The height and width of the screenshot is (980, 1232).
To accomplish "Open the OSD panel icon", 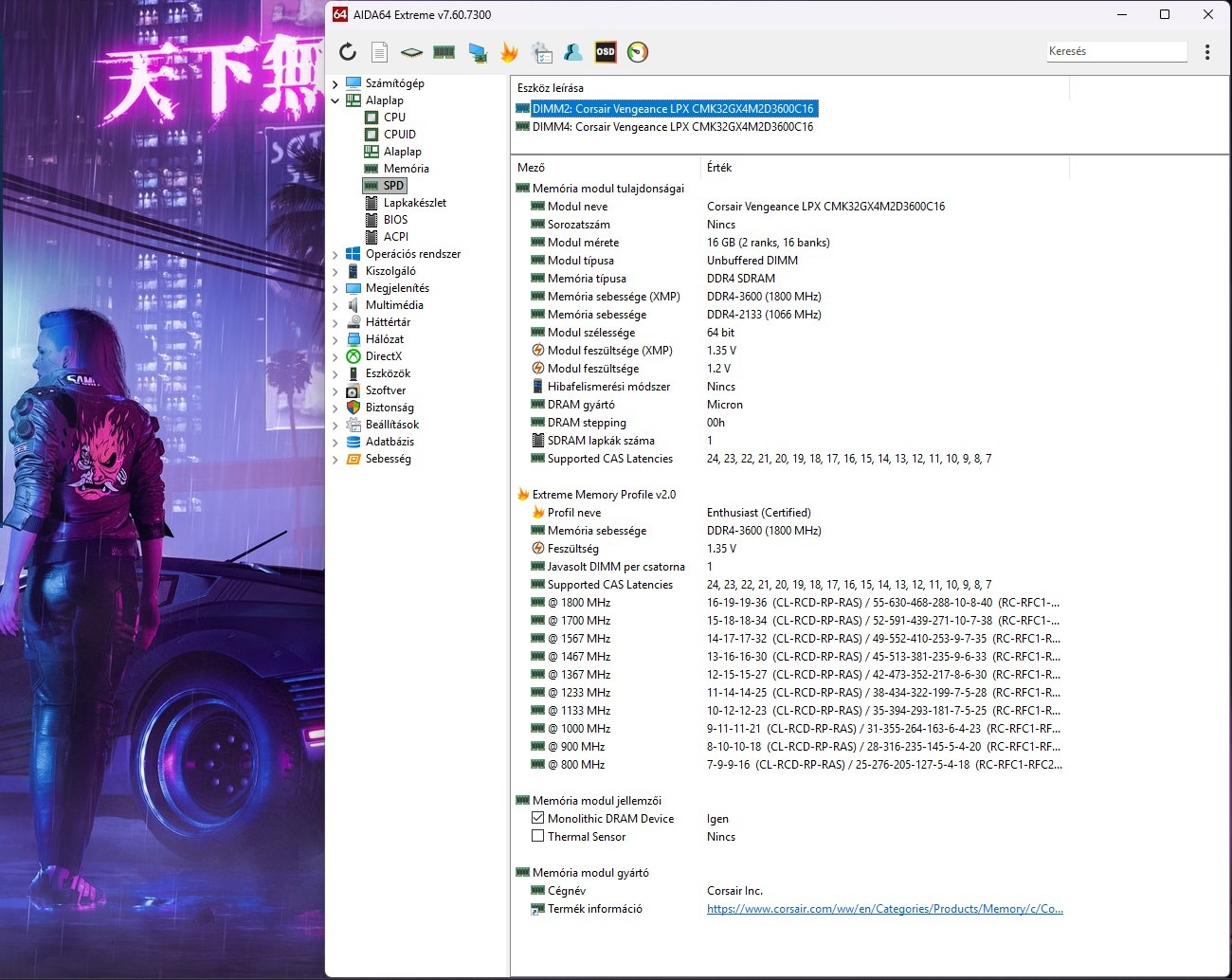I will 606,52.
